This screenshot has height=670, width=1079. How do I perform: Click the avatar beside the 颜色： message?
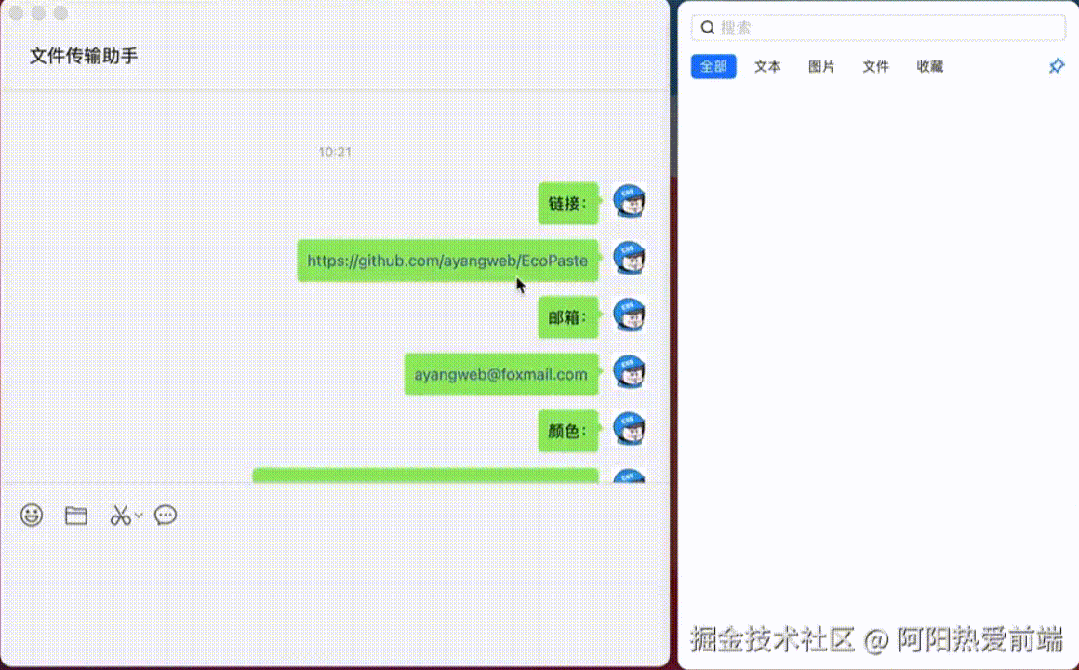[629, 429]
